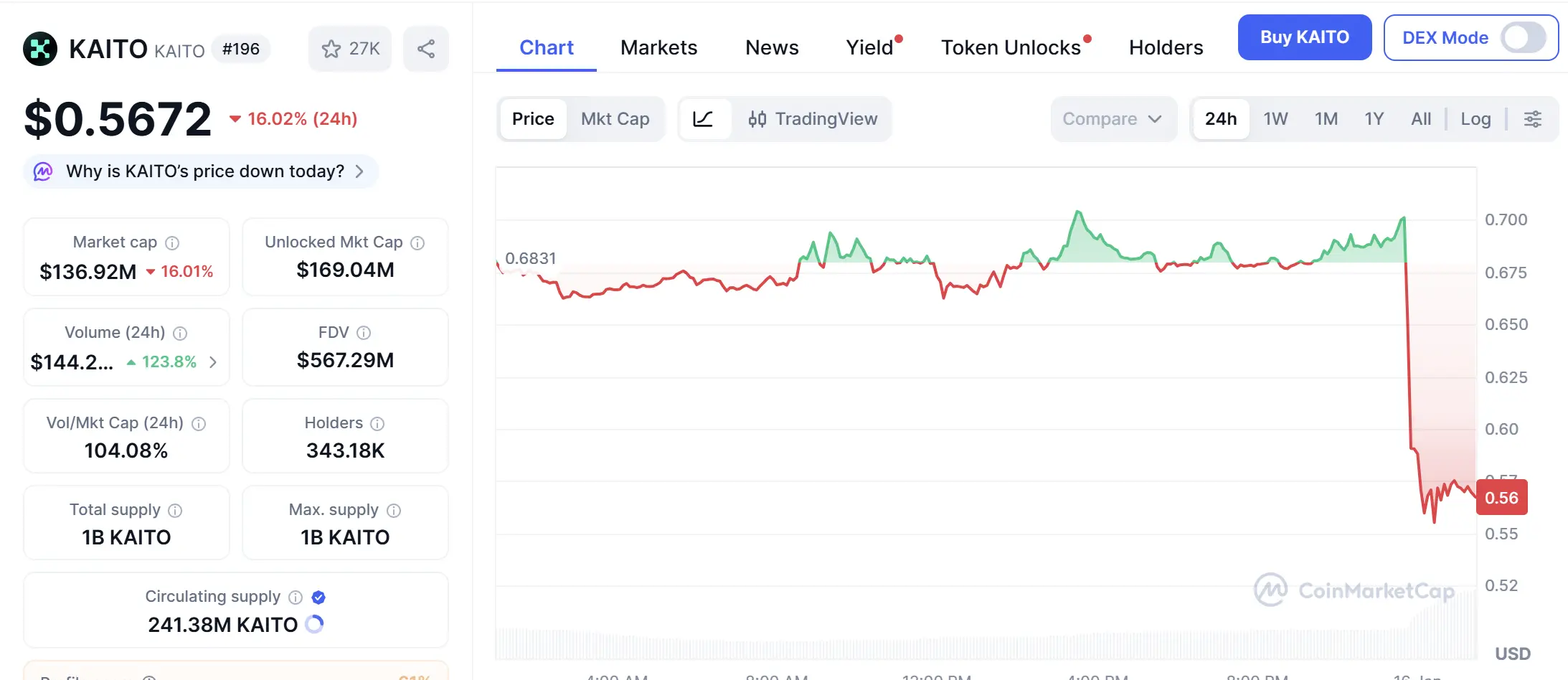Click the Market cap info icon

coord(172,243)
